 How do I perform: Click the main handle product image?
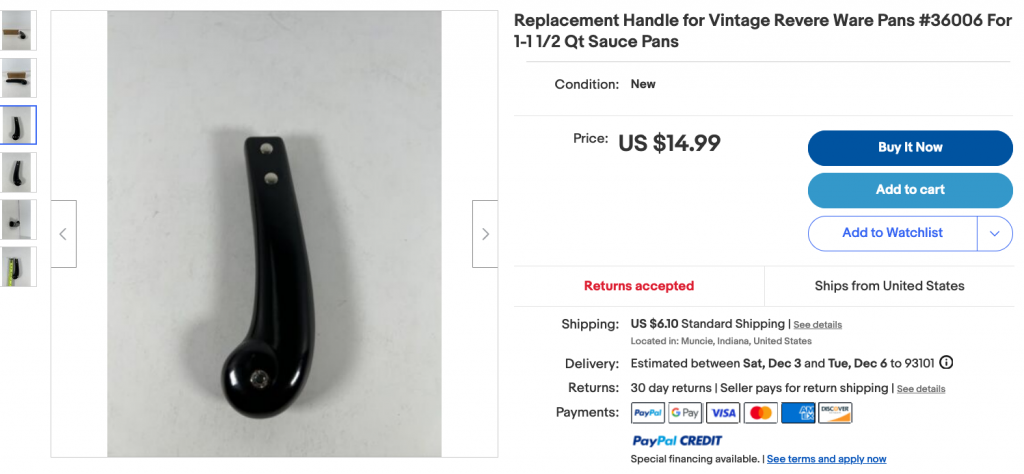click(x=274, y=234)
